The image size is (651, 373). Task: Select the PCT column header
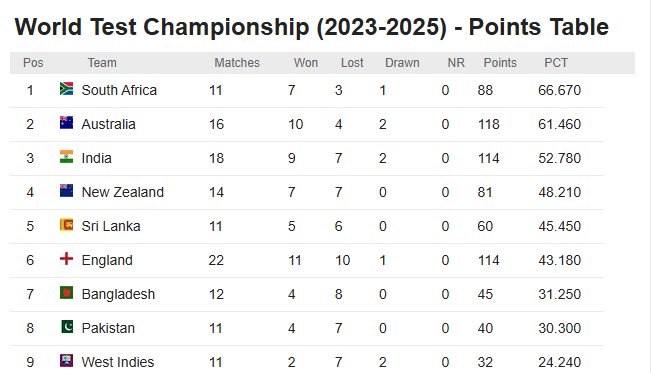tap(556, 63)
